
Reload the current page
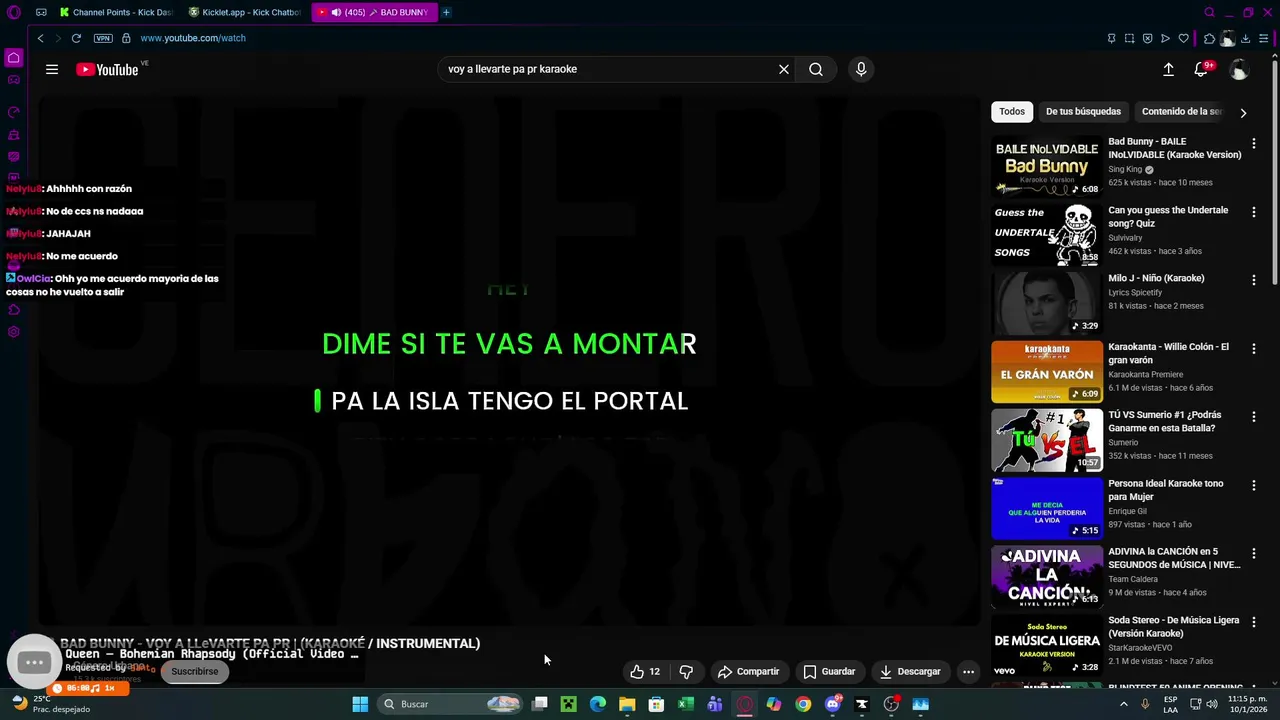click(x=76, y=38)
